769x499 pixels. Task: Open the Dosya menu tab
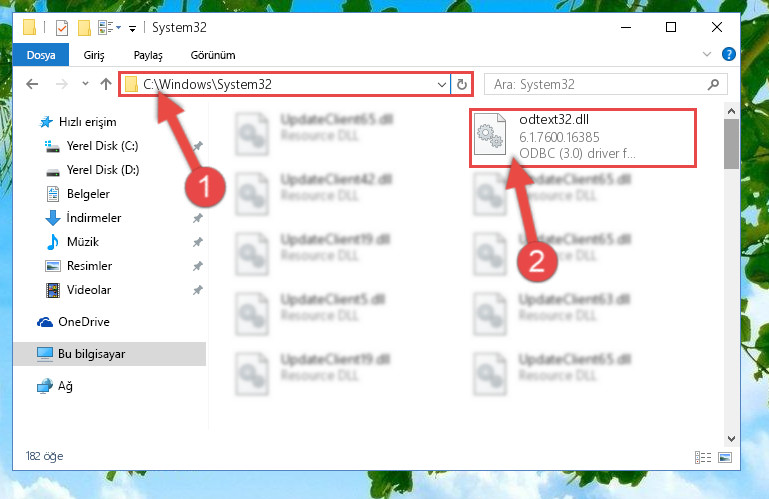(x=41, y=55)
